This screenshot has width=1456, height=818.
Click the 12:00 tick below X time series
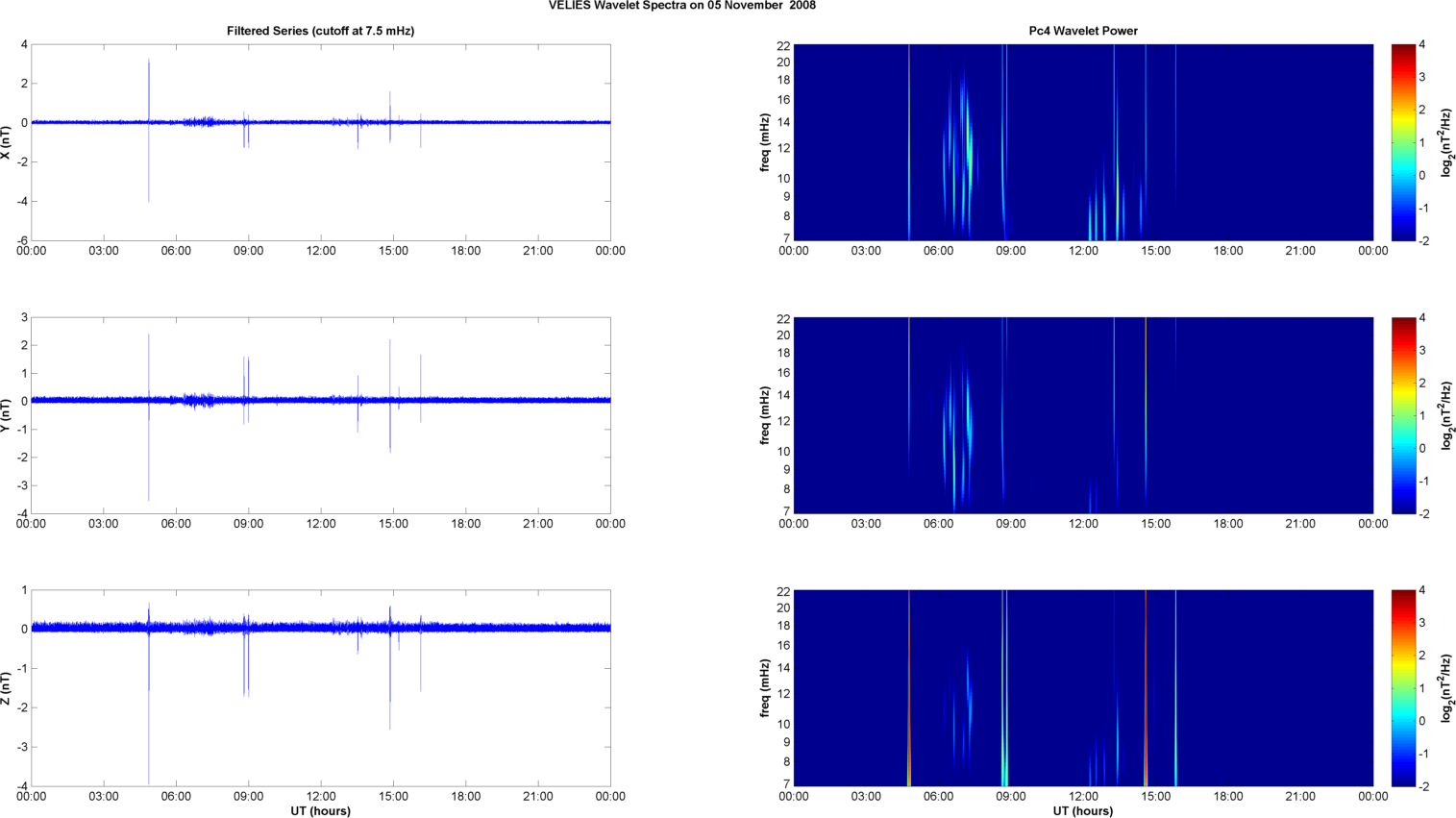coord(321,251)
